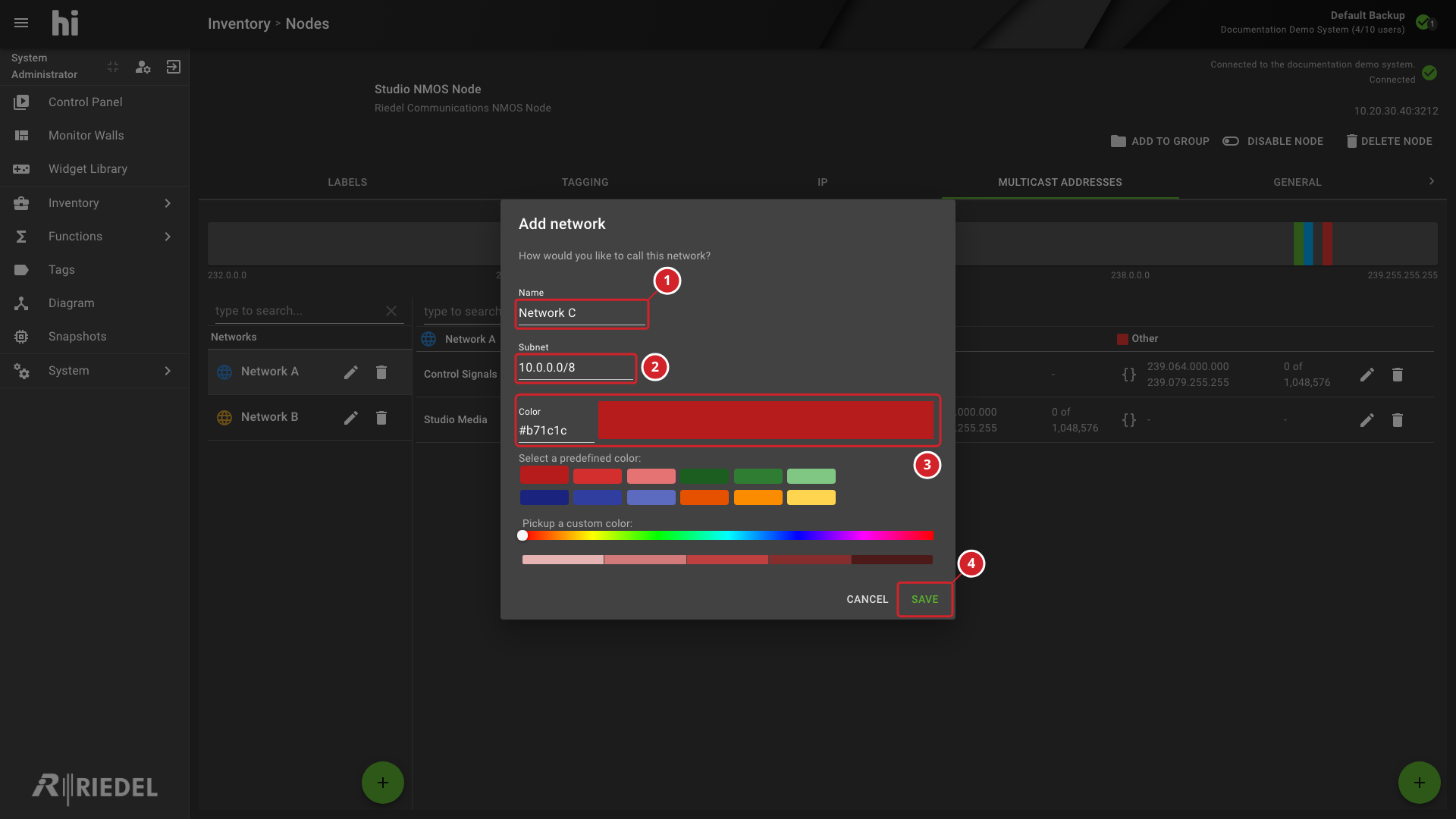Viewport: 1456px width, 819px height.
Task: Click the Name input field
Action: click(x=582, y=313)
